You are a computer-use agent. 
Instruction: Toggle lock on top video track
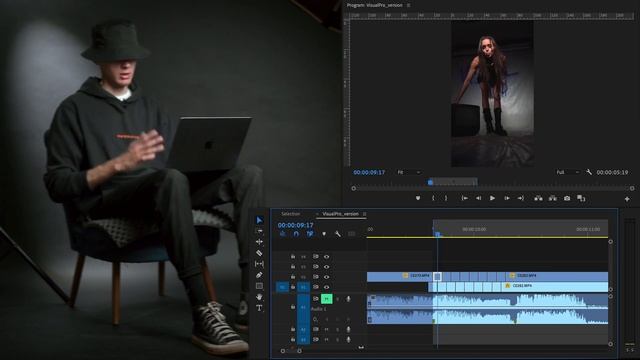[x=293, y=256]
